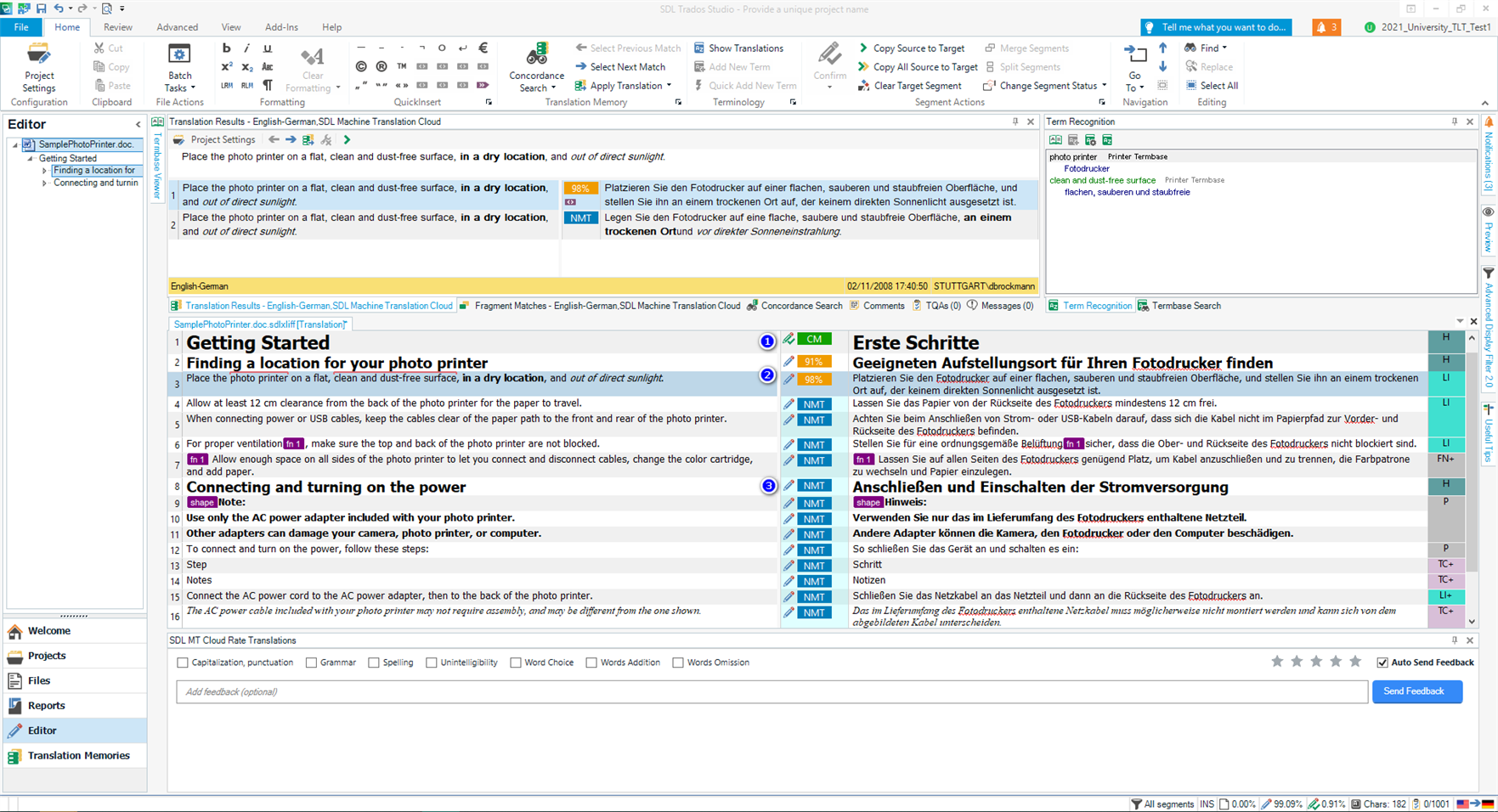Click the Add feedback text field
The height and width of the screenshot is (812, 1498).
771,691
